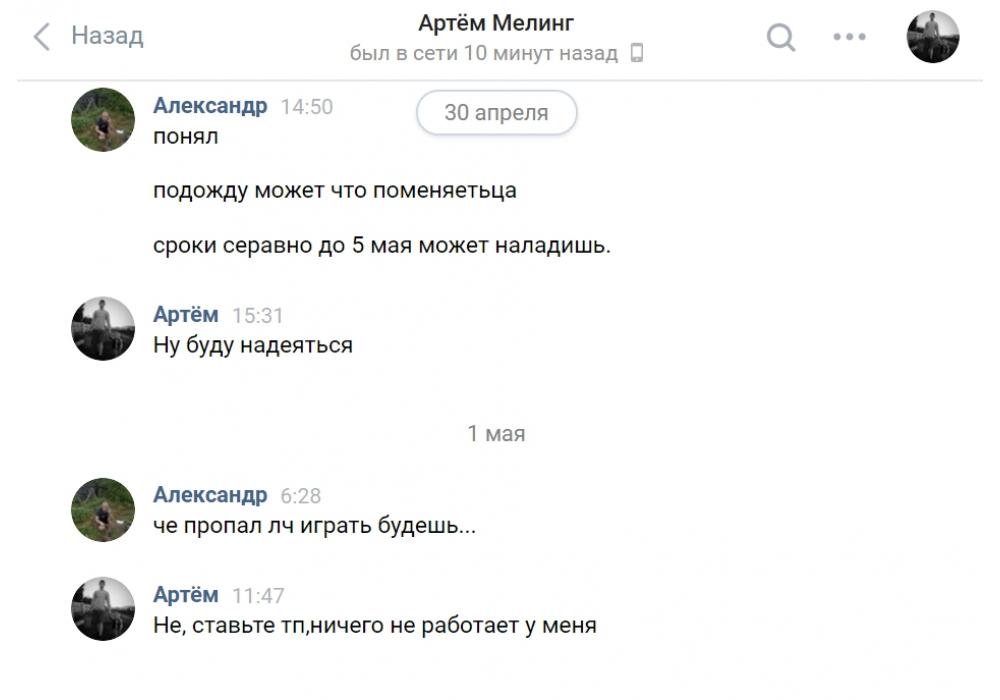Click Александр's avatar beside the 14:50 message
The height and width of the screenshot is (700, 1000).
point(103,120)
